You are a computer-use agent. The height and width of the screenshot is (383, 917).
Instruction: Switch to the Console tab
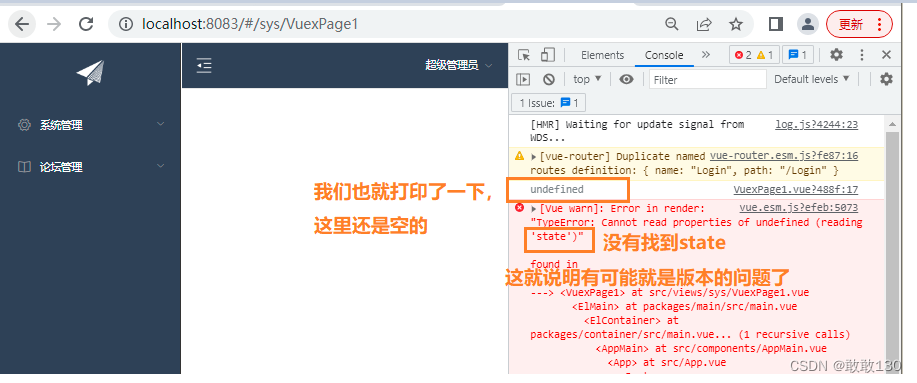(664, 55)
